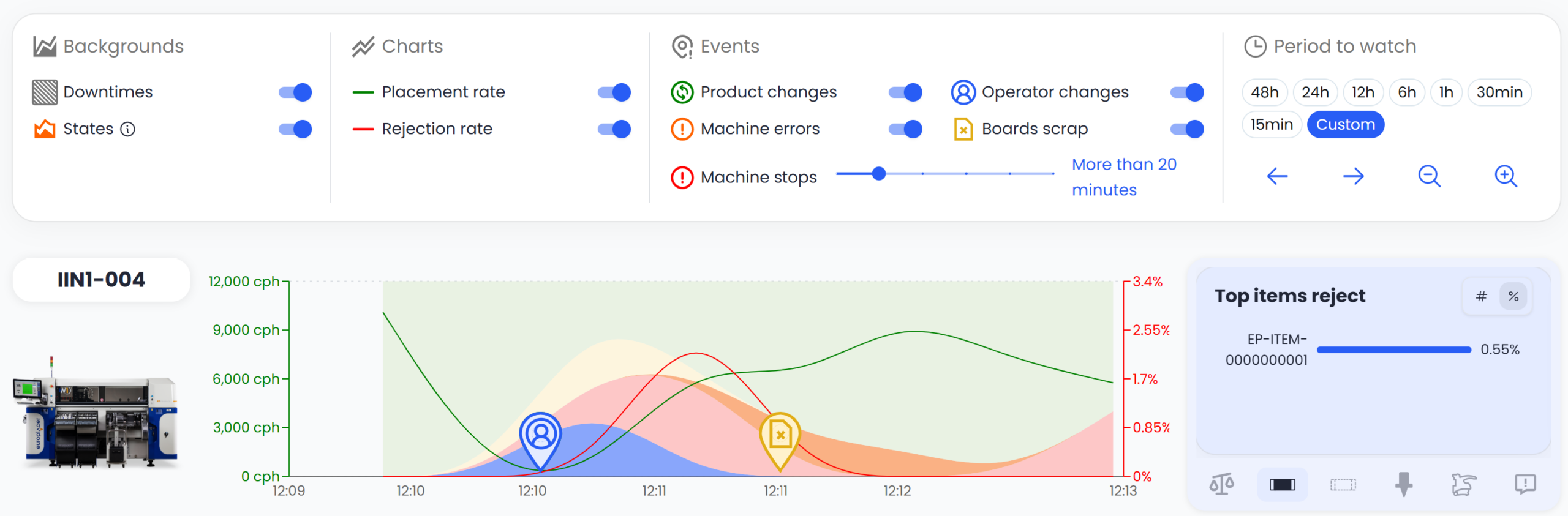Turn off the Rejection rate chart
The height and width of the screenshot is (516, 1568).
[x=614, y=129]
